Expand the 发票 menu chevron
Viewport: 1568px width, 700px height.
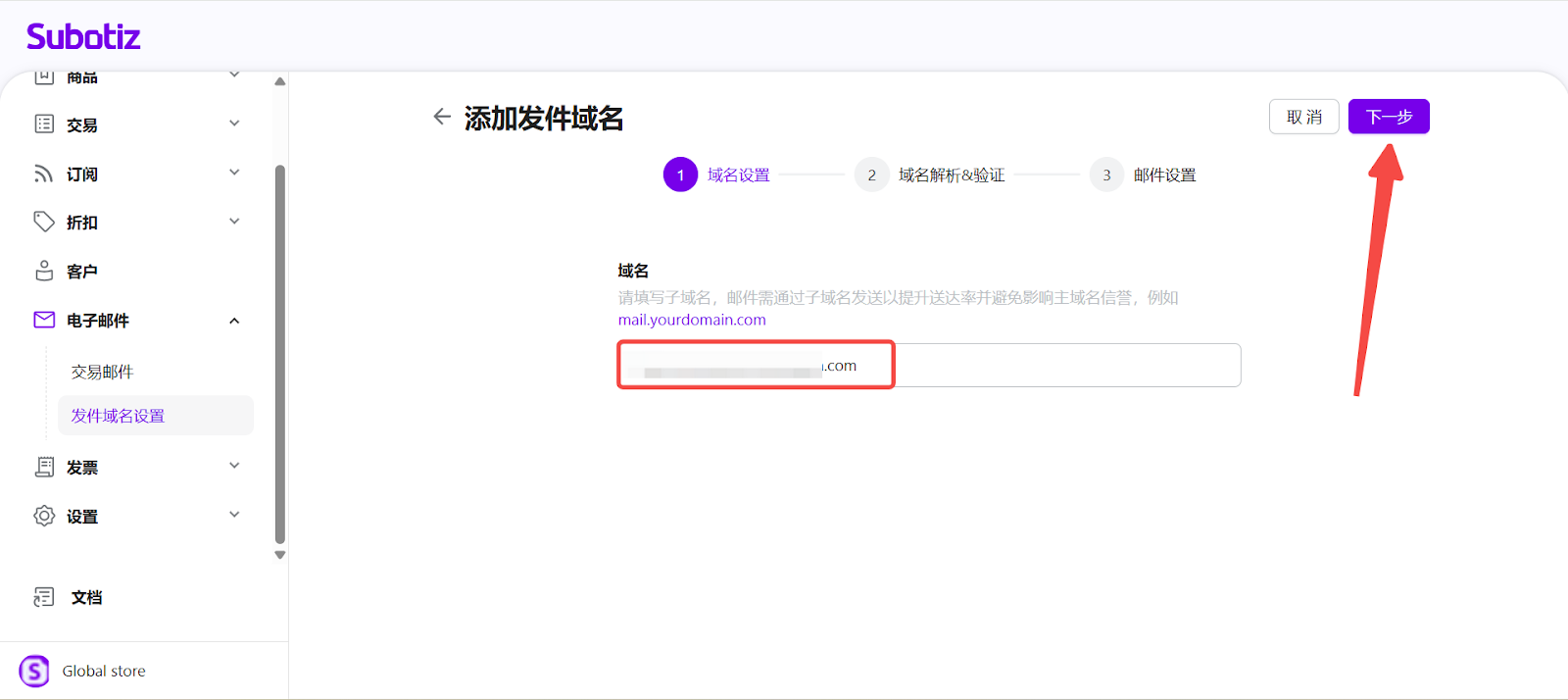pyautogui.click(x=234, y=466)
